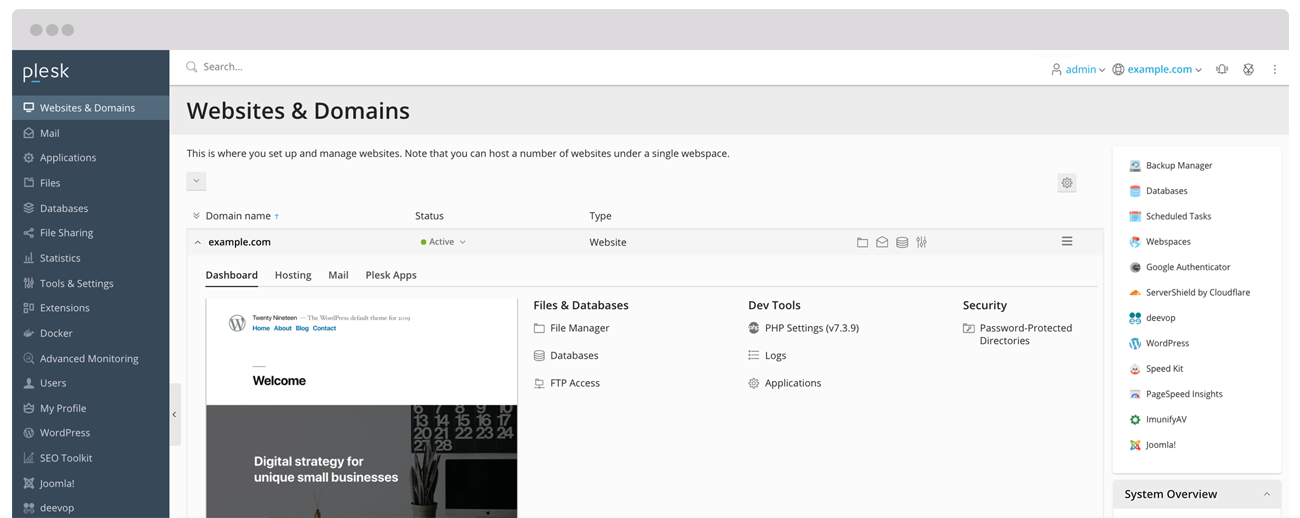This screenshot has width=1300, height=518.
Task: Open the hamburger menu for example.com
Action: pyautogui.click(x=1067, y=242)
